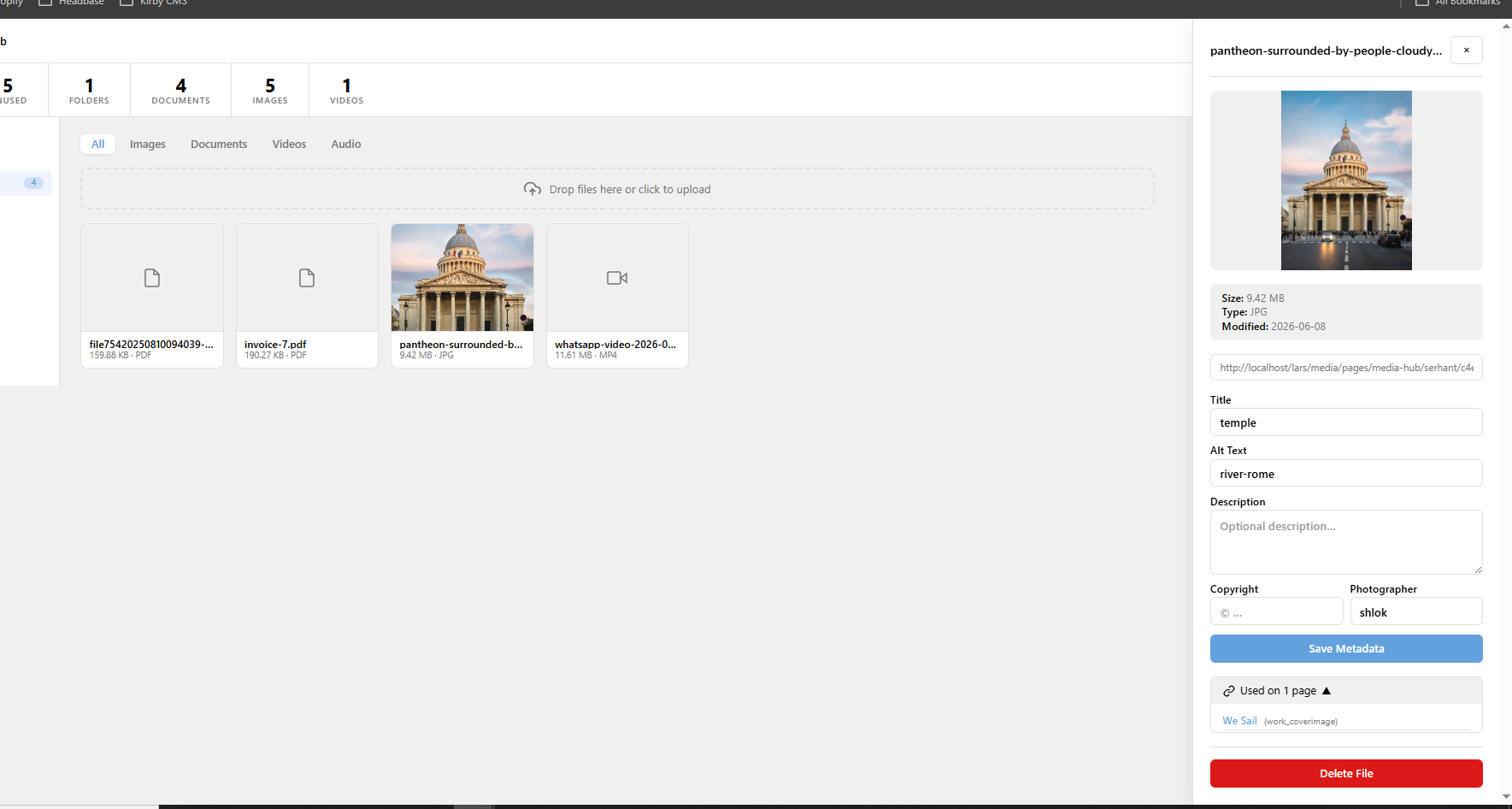
Task: Click the cloud upload icon in the drop zone
Action: click(x=532, y=189)
